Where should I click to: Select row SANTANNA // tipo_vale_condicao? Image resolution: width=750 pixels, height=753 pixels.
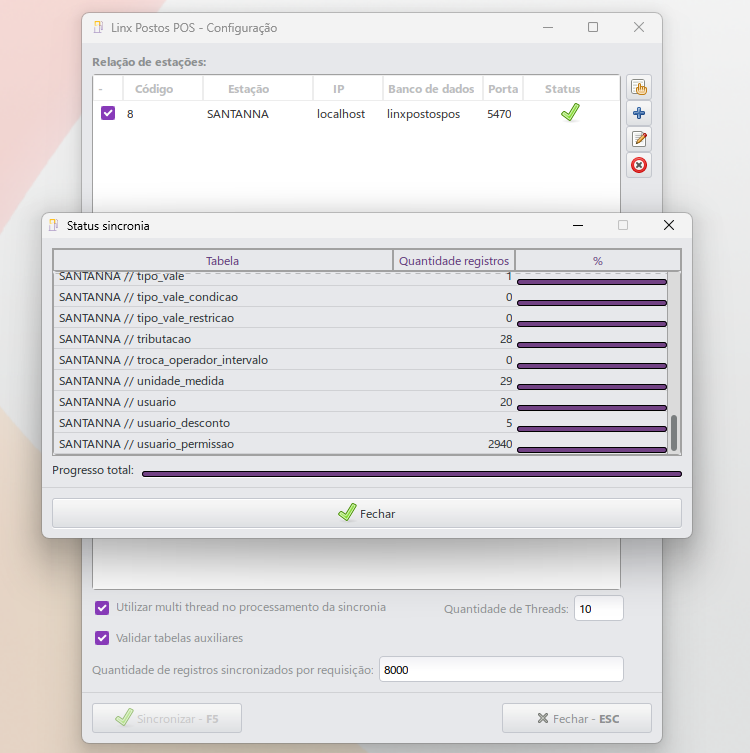click(x=361, y=297)
